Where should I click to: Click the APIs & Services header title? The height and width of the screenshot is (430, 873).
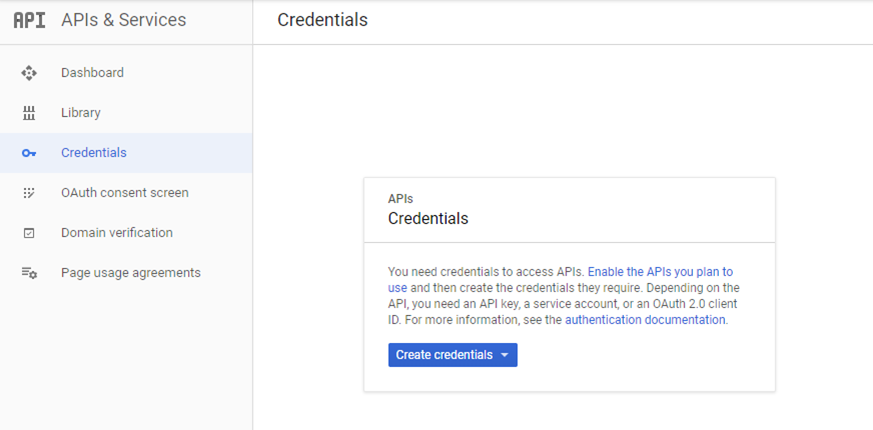click(123, 20)
